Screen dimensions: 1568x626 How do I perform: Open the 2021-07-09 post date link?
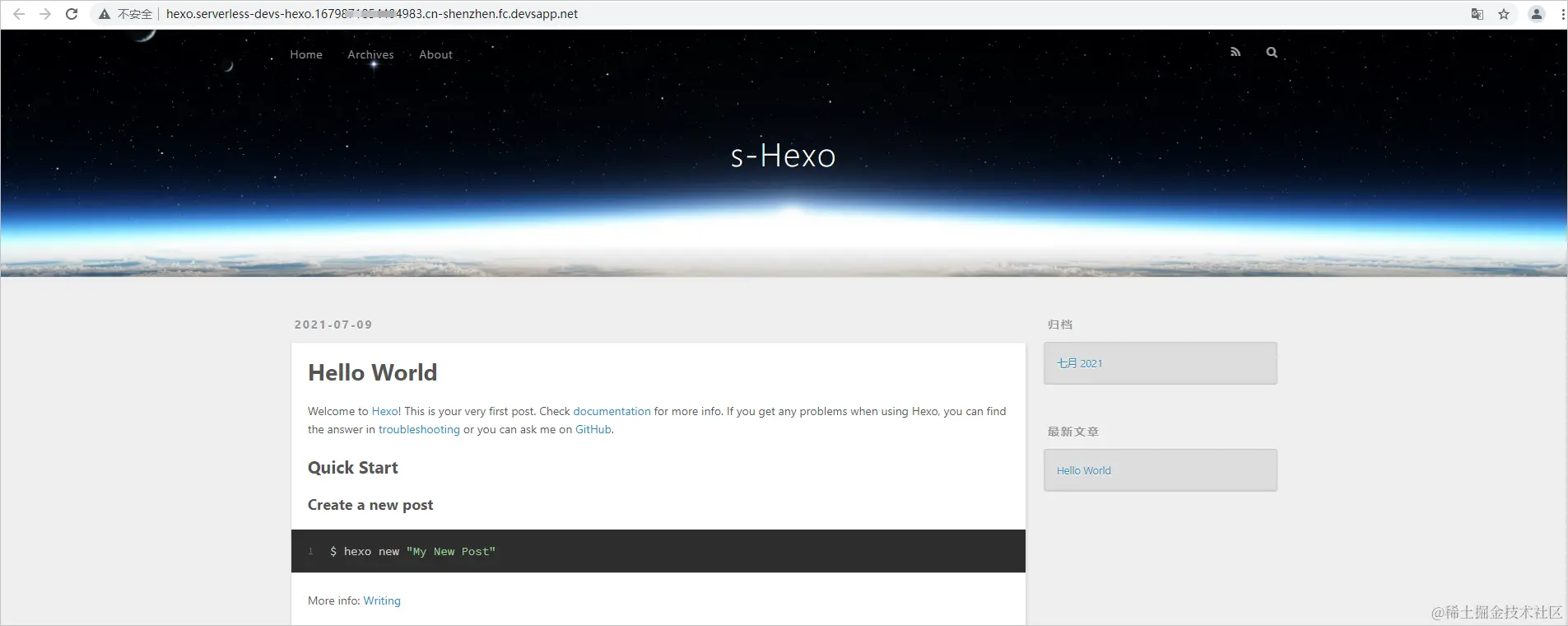[x=333, y=325]
